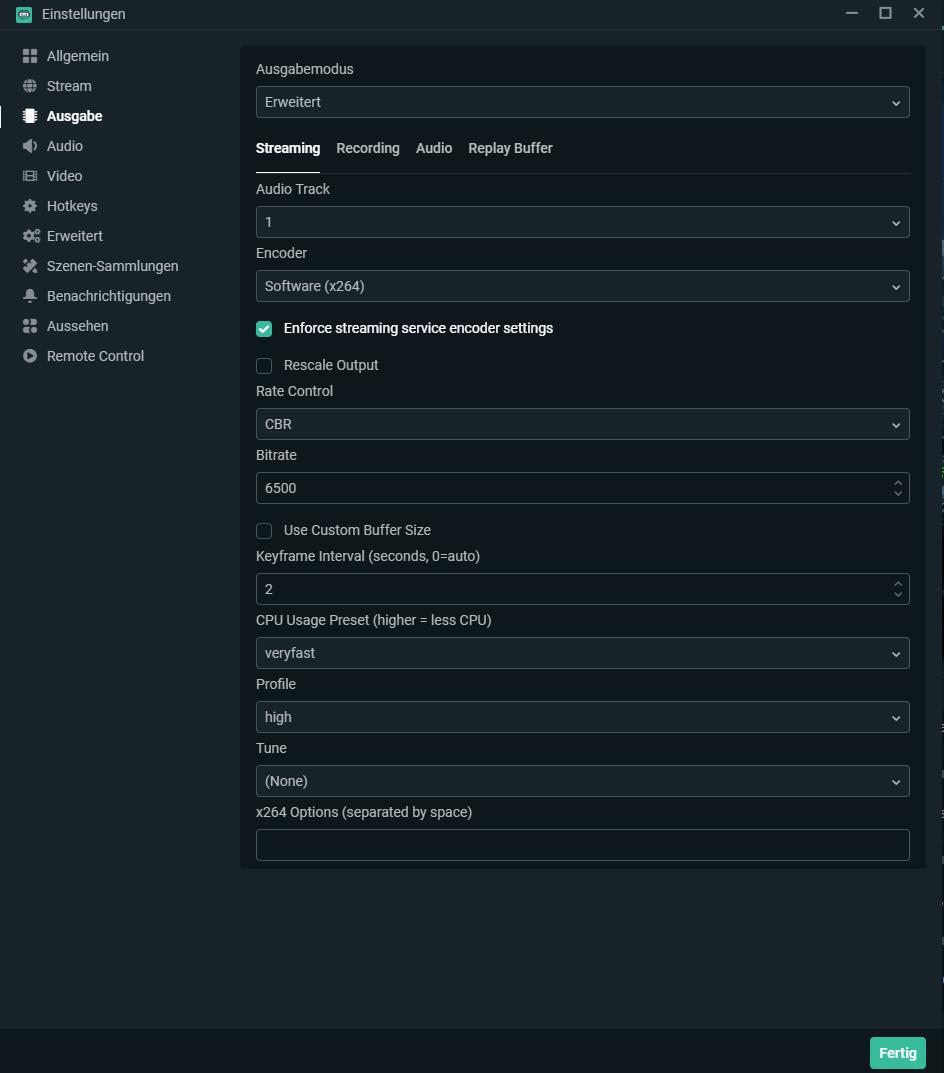
Task: Click the Hotkeys gear icon
Action: (30, 206)
